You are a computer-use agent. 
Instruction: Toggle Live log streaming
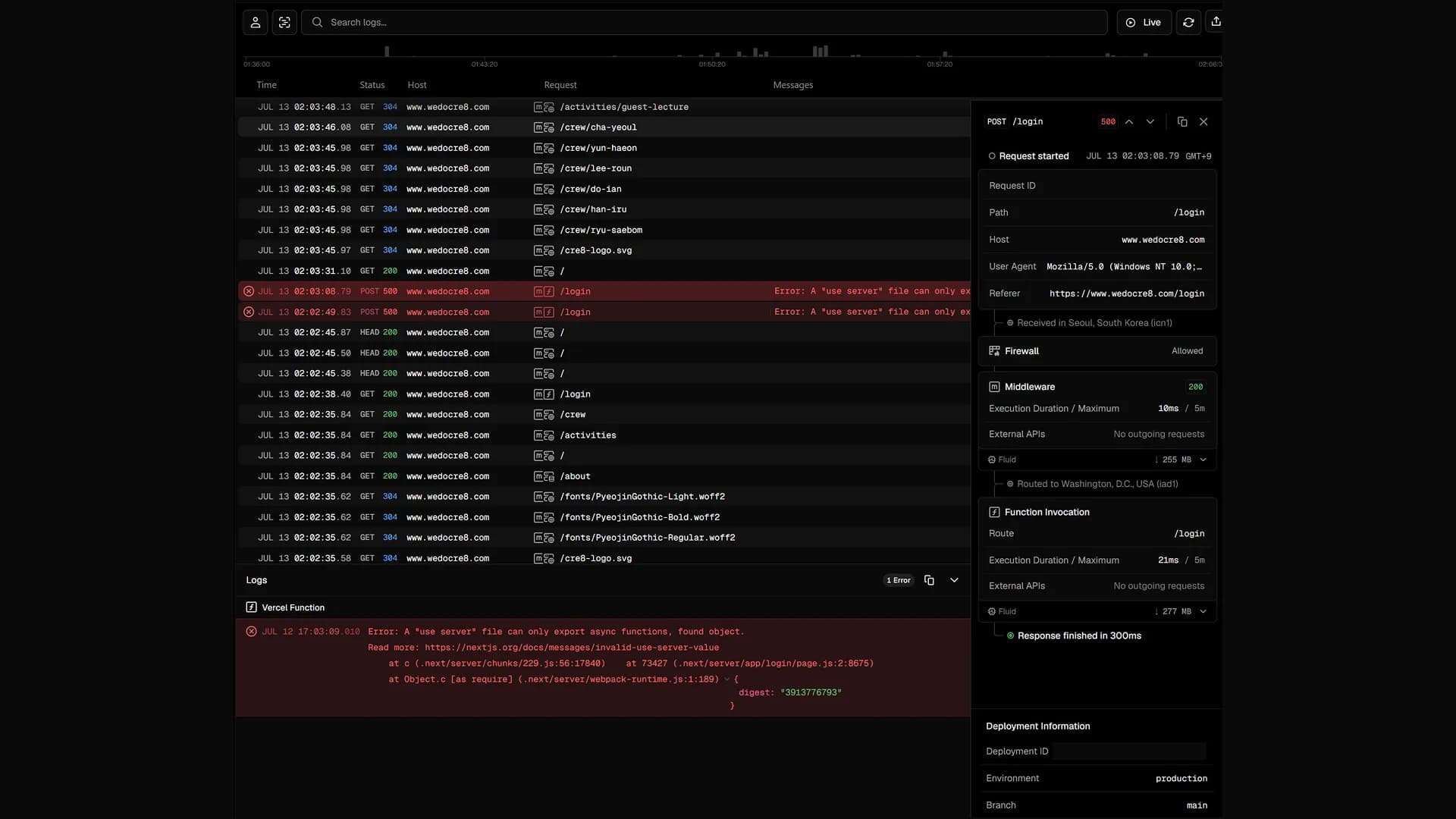click(1144, 22)
